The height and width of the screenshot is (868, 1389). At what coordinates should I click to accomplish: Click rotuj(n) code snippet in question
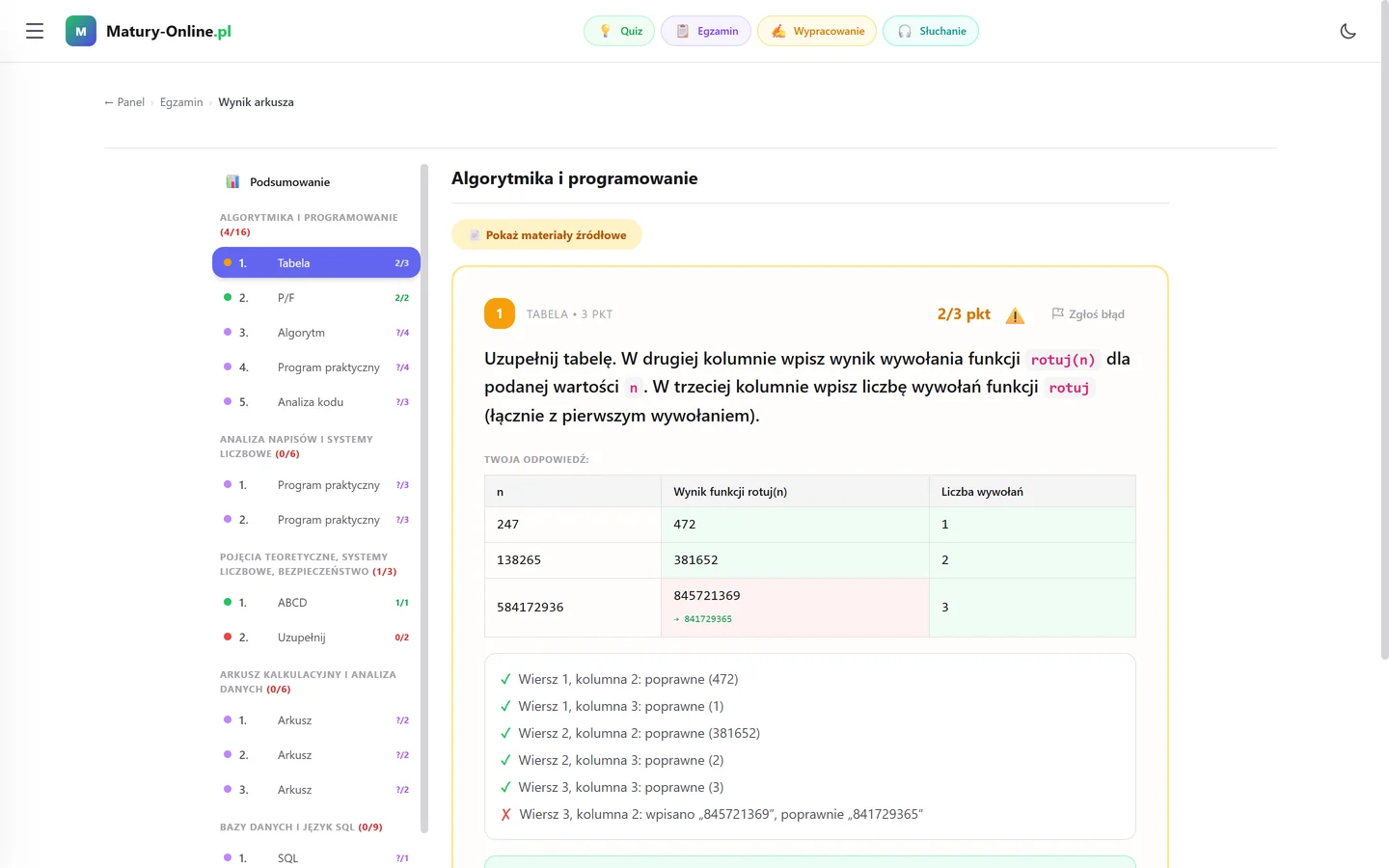1063,360
